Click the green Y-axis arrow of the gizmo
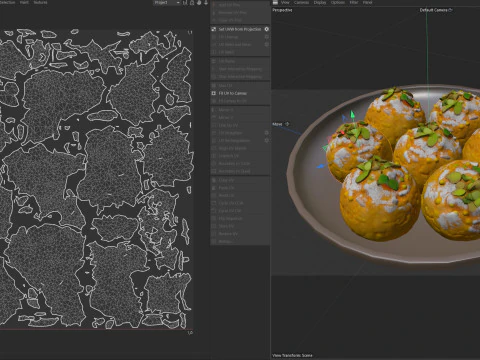The height and width of the screenshot is (360, 480). [352, 115]
